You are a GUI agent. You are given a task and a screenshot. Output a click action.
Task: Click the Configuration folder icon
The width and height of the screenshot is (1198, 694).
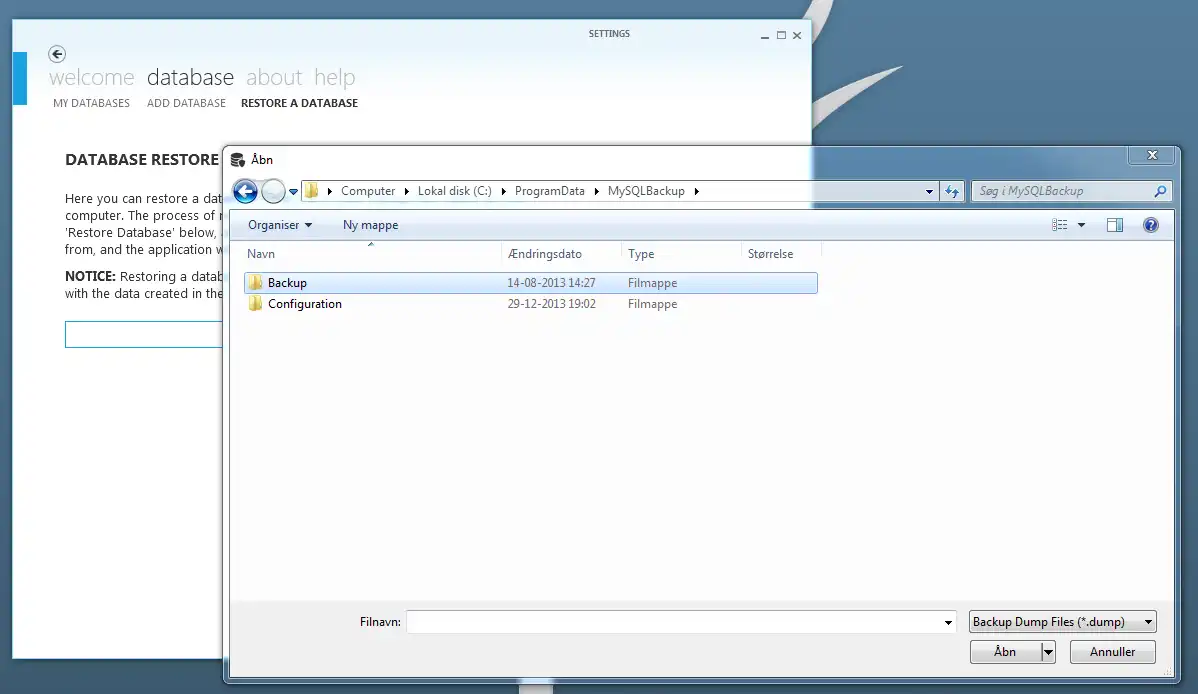pos(255,303)
